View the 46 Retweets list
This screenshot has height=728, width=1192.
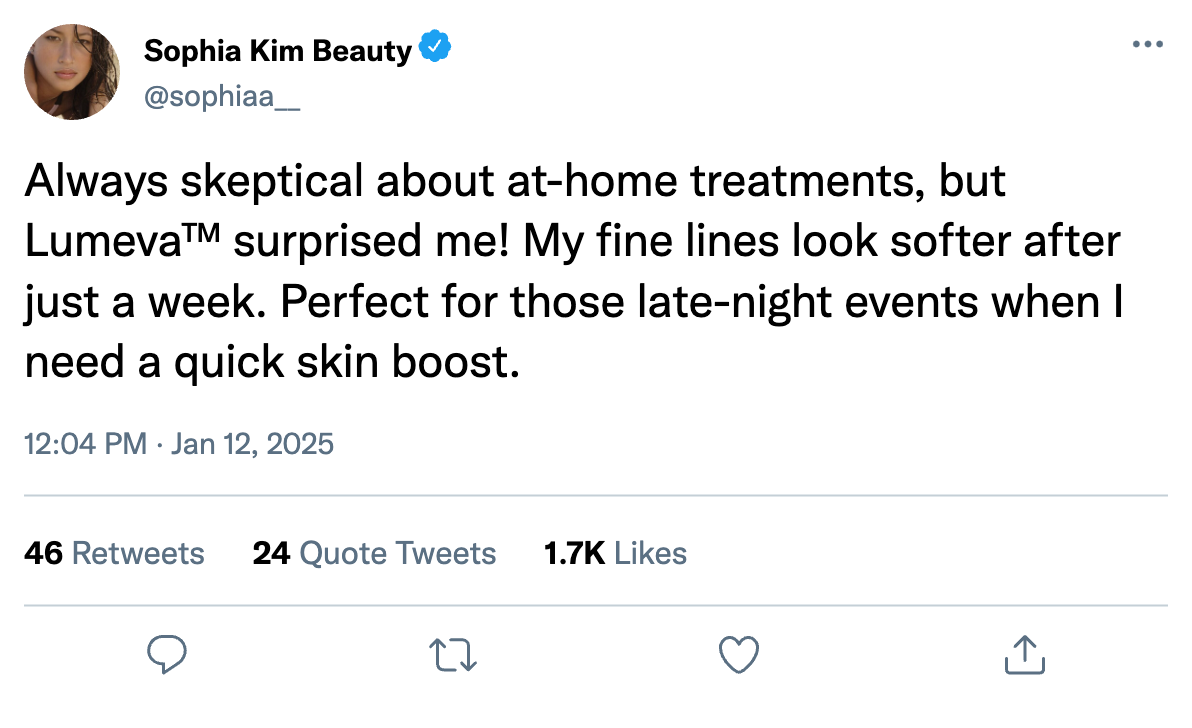114,553
